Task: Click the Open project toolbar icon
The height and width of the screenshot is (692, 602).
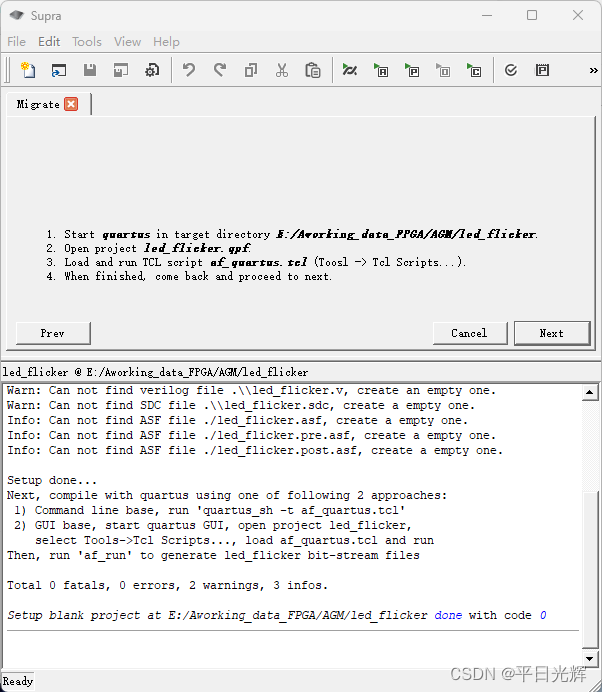Action: point(59,70)
